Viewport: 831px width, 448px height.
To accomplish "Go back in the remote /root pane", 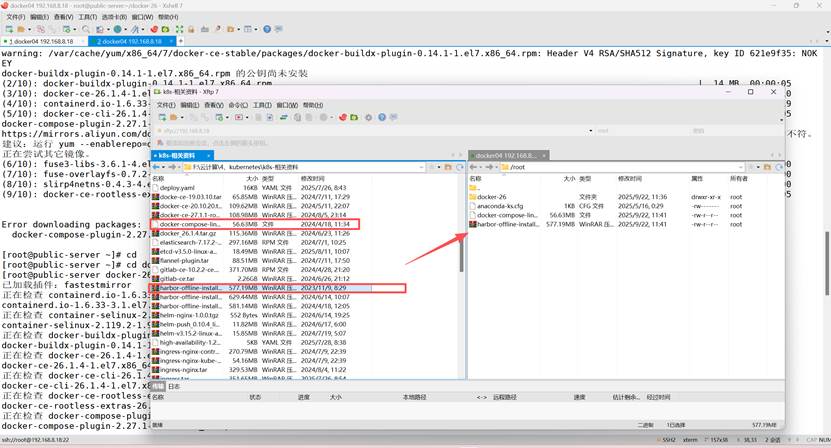I will (x=473, y=167).
